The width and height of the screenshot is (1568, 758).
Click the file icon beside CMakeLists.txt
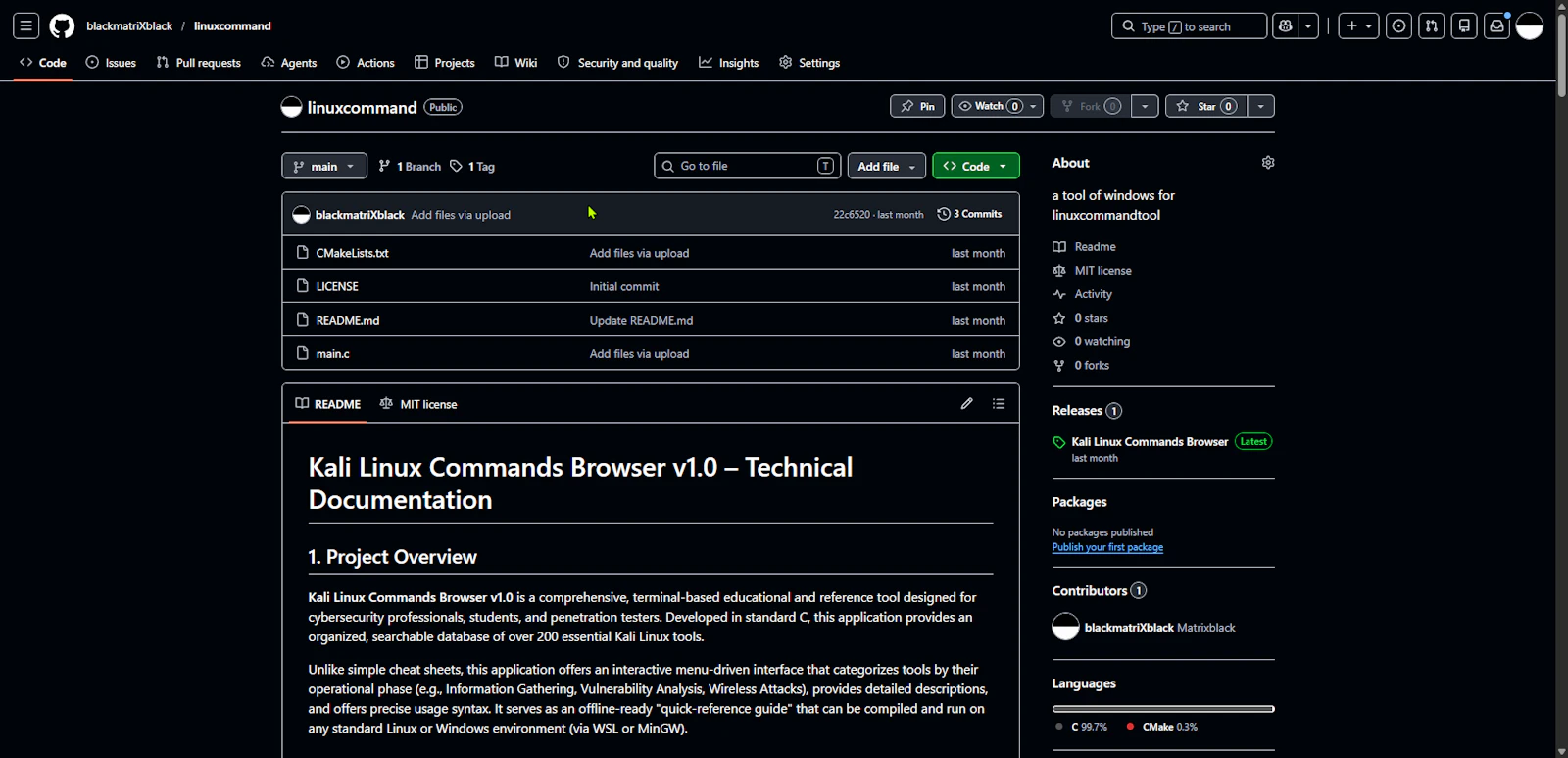coord(303,253)
